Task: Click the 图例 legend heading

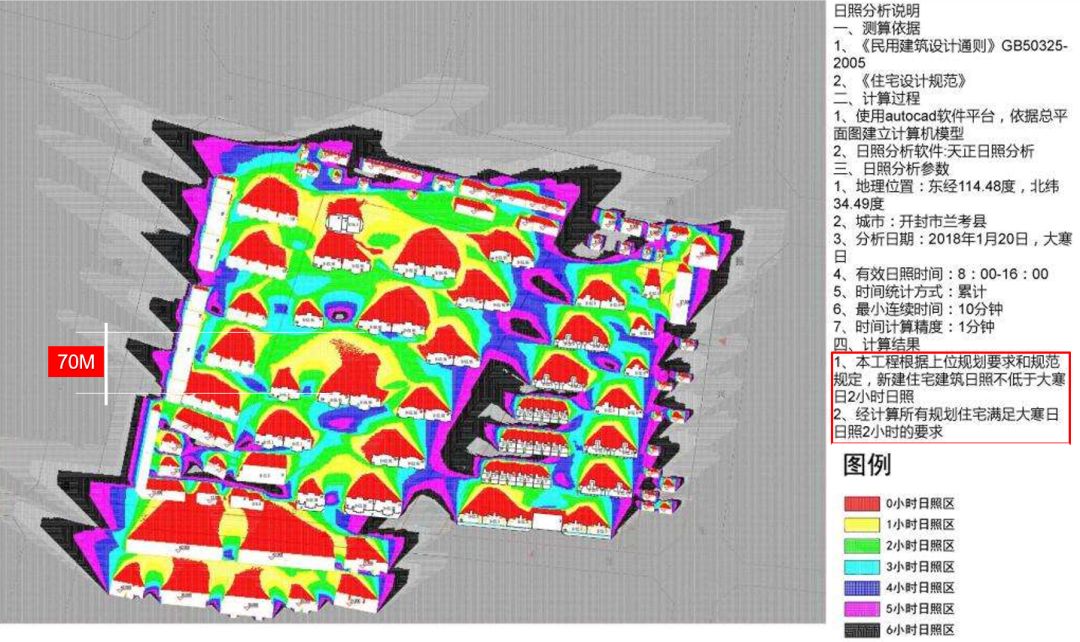Action: point(866,465)
